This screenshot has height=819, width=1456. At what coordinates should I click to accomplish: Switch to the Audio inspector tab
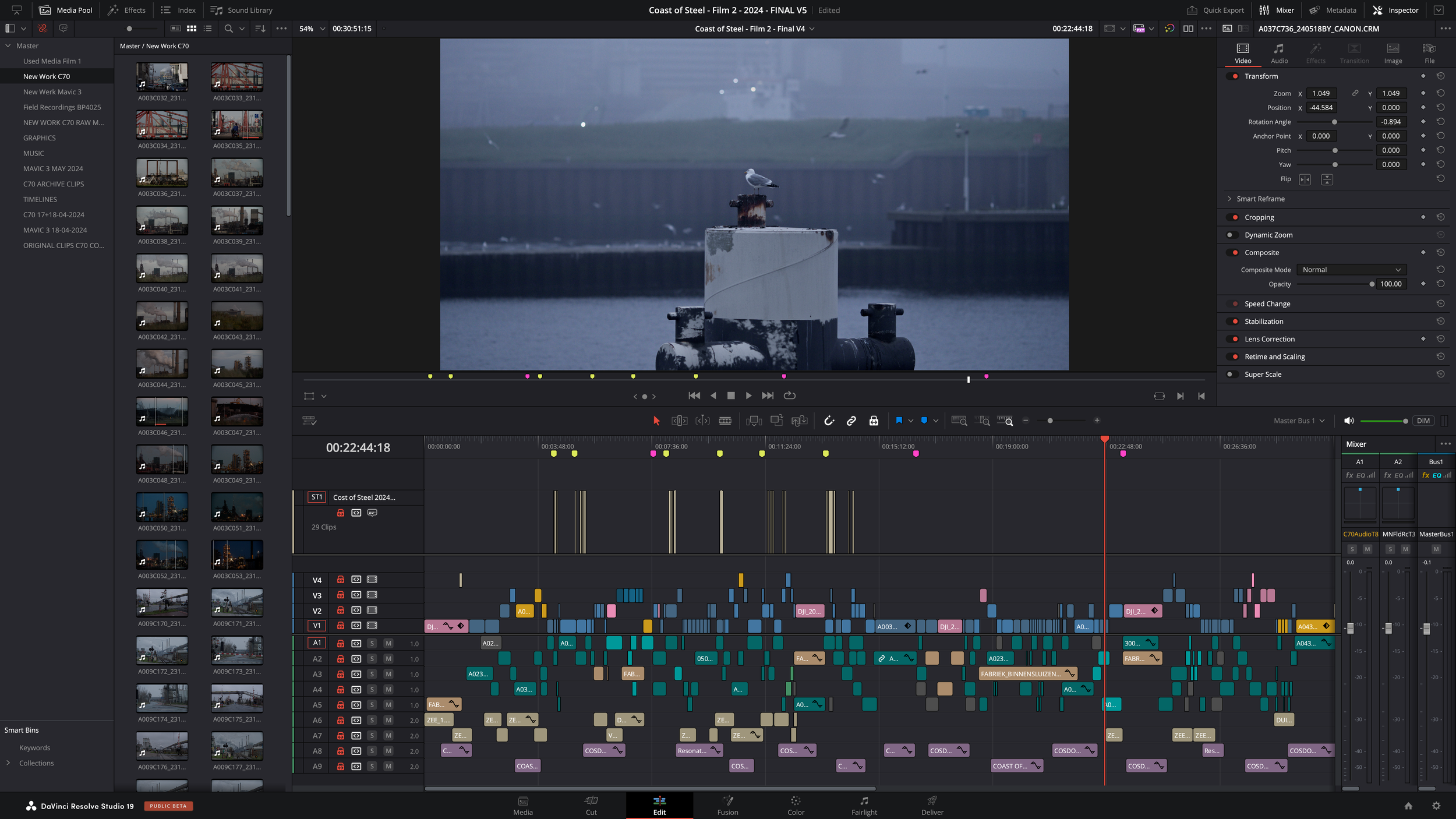[1279, 53]
